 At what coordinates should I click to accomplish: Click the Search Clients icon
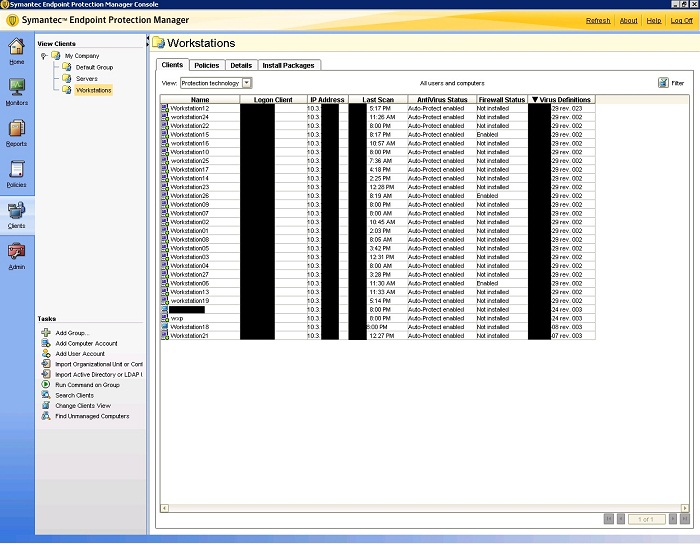46,395
